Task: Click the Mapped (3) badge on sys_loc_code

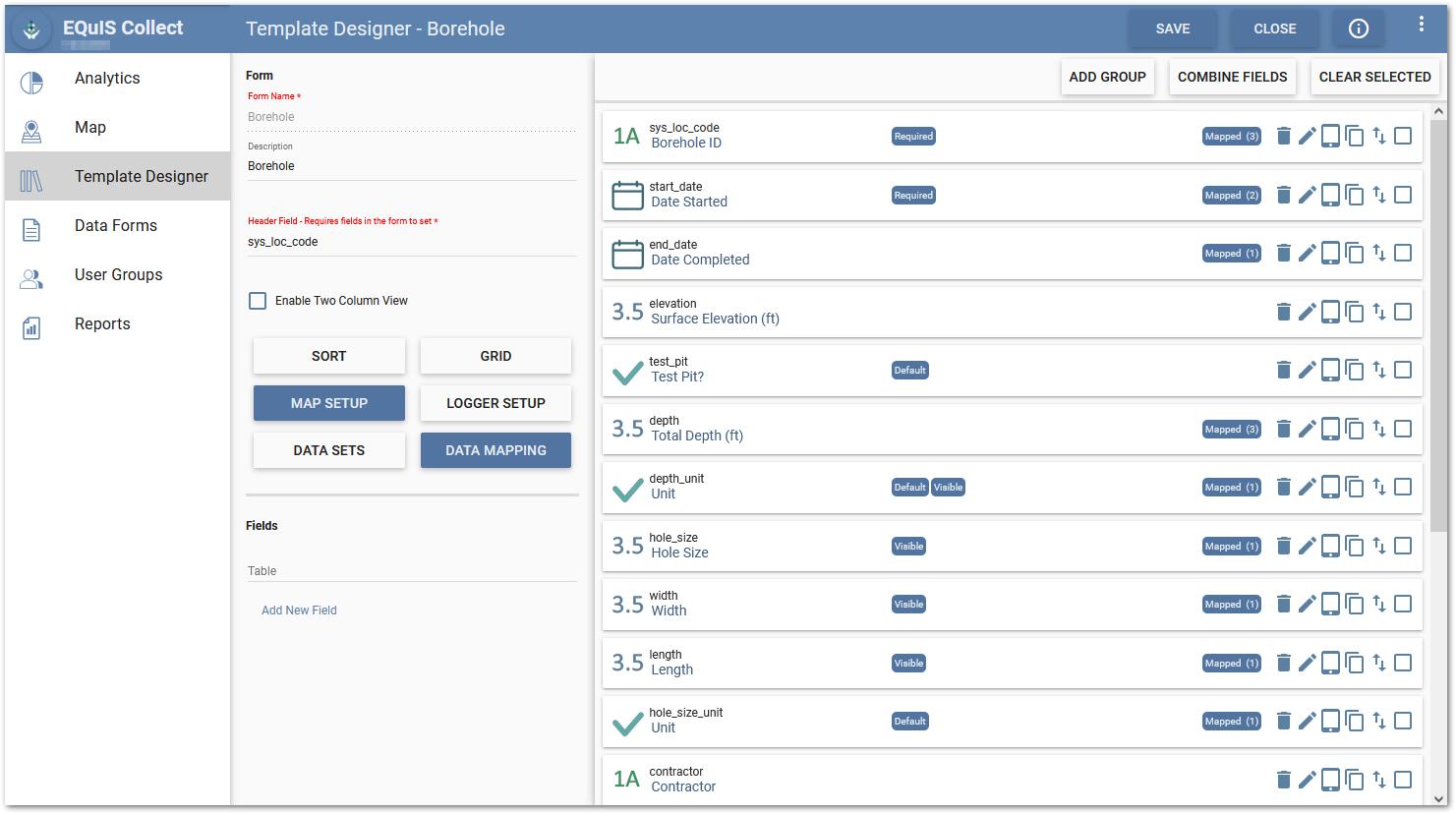Action: pyautogui.click(x=1232, y=137)
